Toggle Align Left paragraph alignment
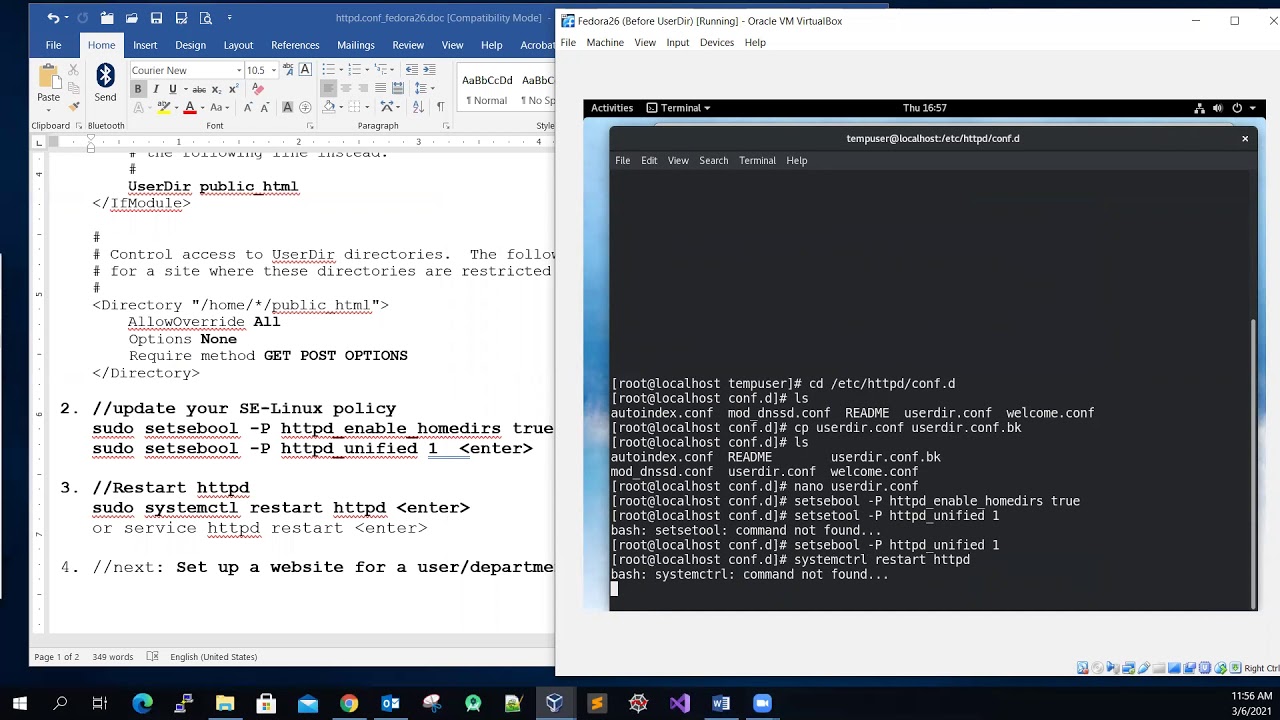This screenshot has height=720, width=1280. pos(328,89)
